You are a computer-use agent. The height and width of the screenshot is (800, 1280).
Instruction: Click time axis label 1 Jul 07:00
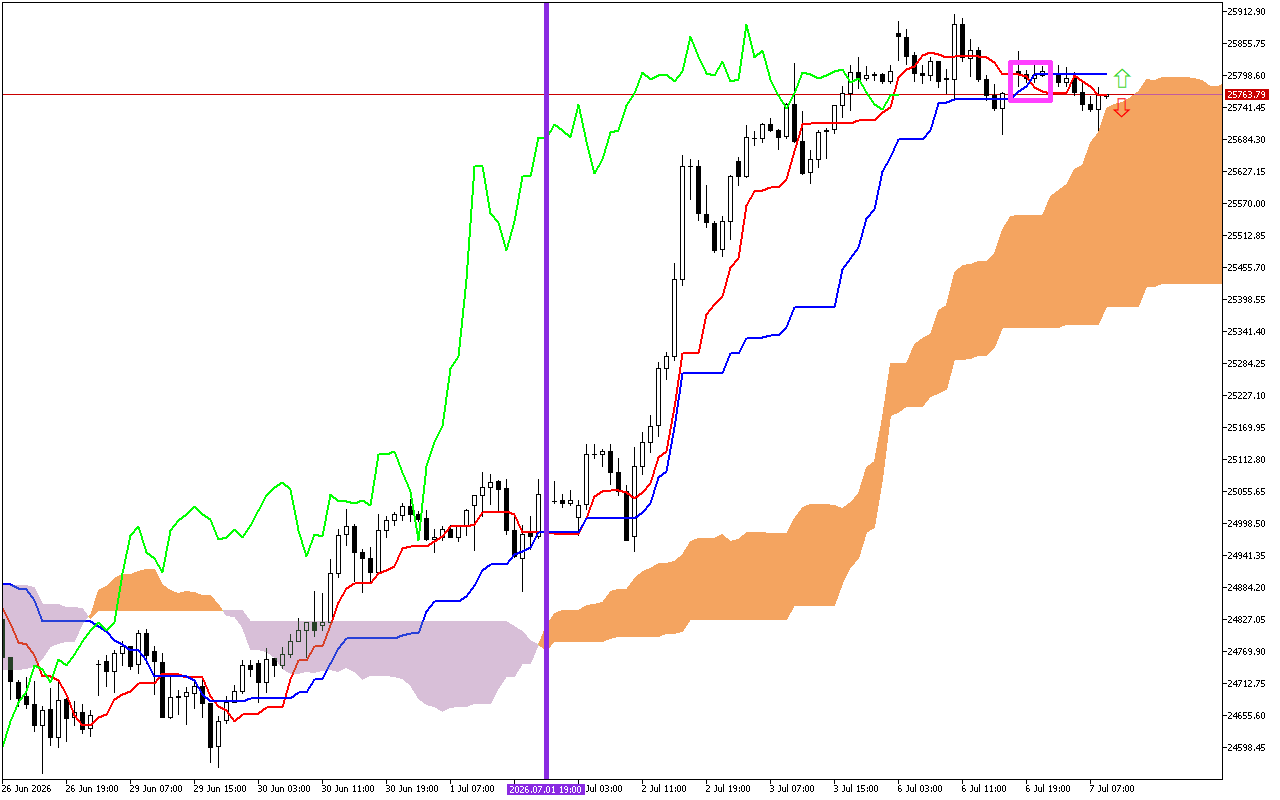click(473, 789)
